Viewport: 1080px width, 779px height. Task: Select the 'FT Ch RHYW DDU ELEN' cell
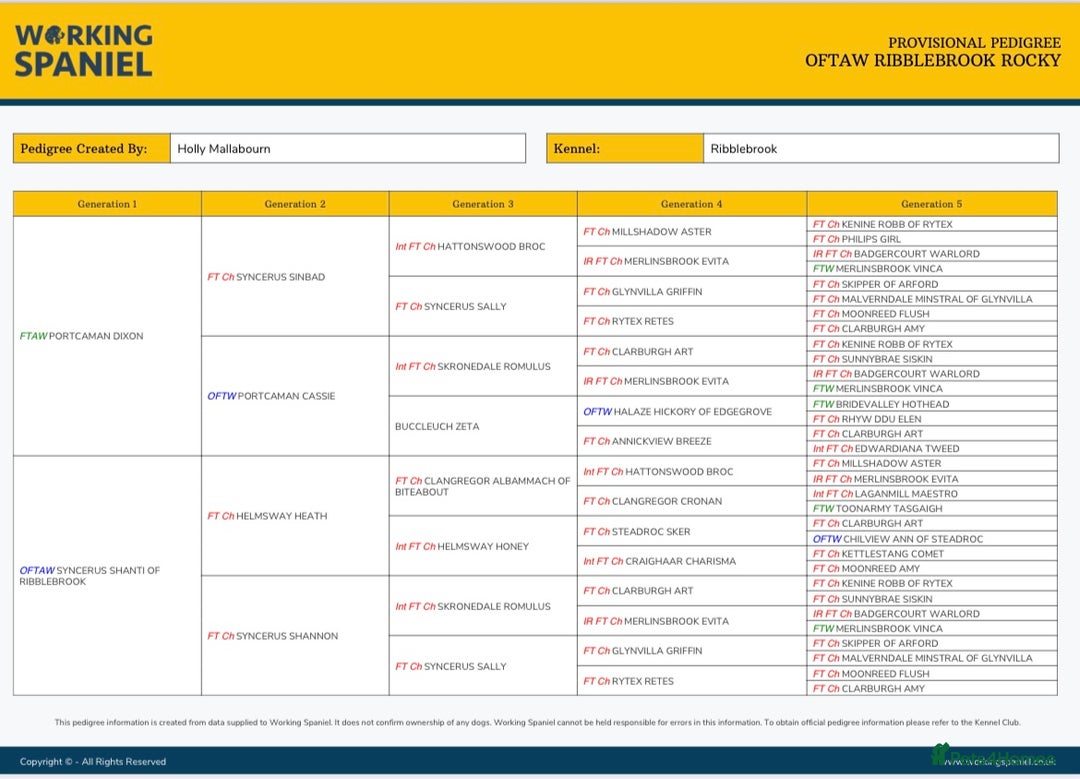[x=932, y=419]
